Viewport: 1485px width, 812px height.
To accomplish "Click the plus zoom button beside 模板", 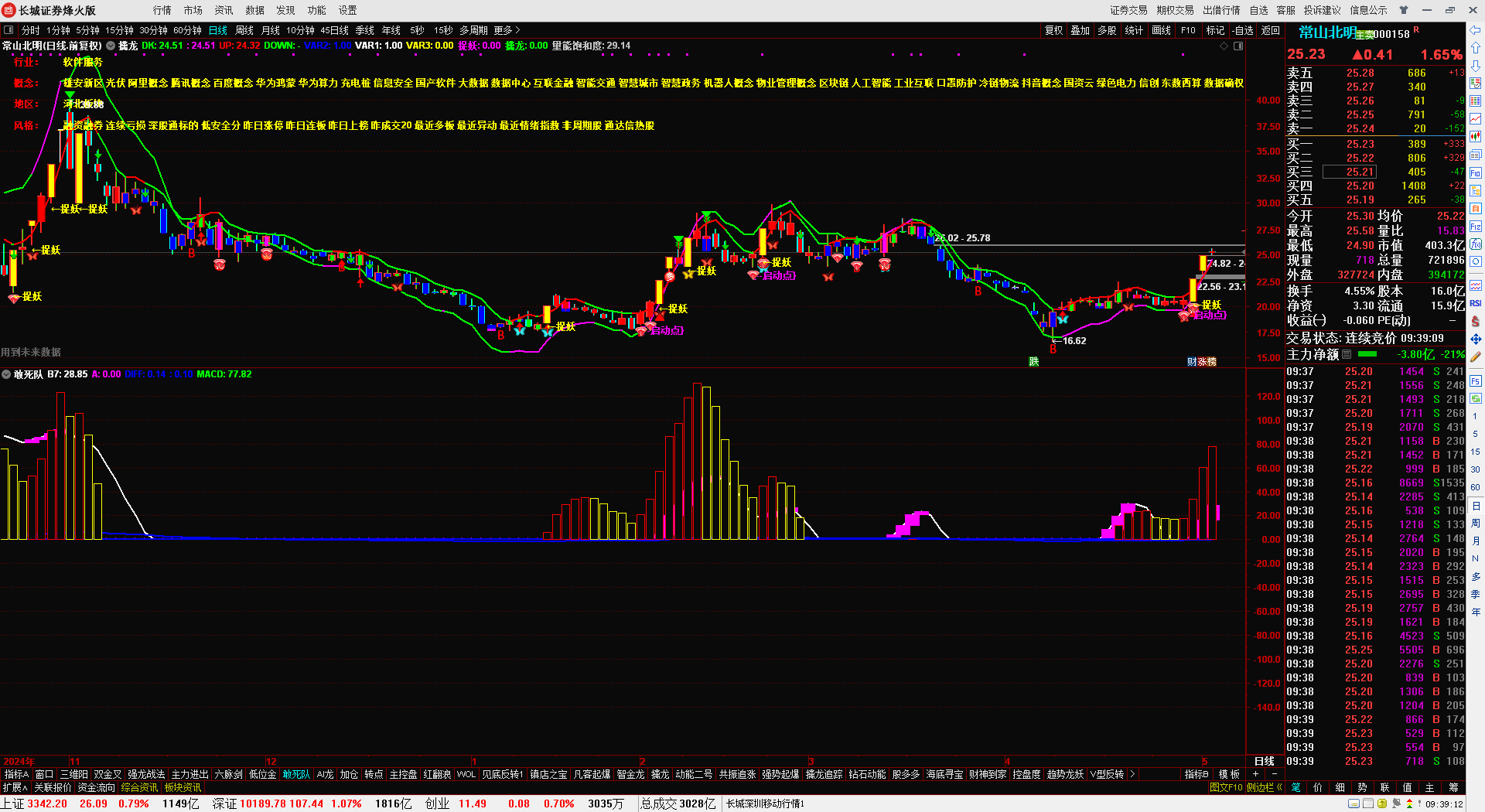I will [1255, 774].
